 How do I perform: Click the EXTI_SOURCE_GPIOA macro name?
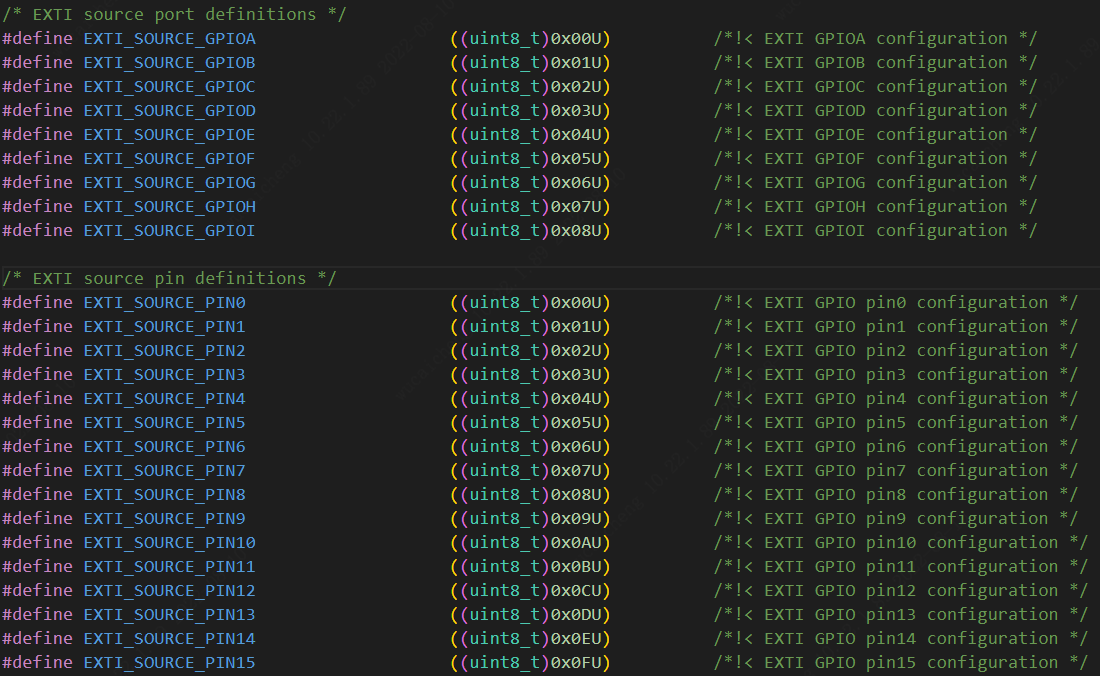(169, 38)
